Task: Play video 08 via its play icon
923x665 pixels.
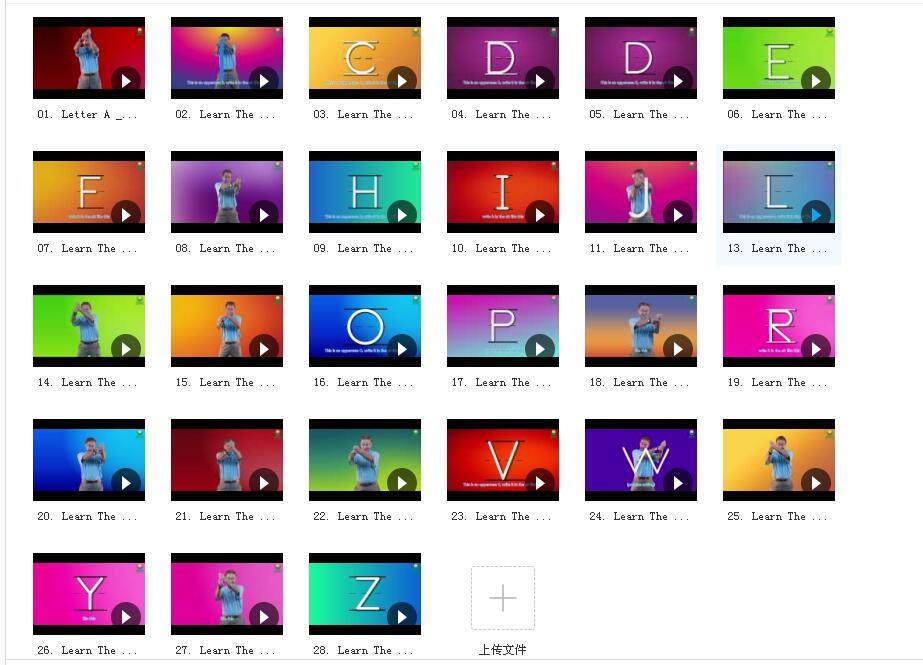Action: [x=264, y=215]
